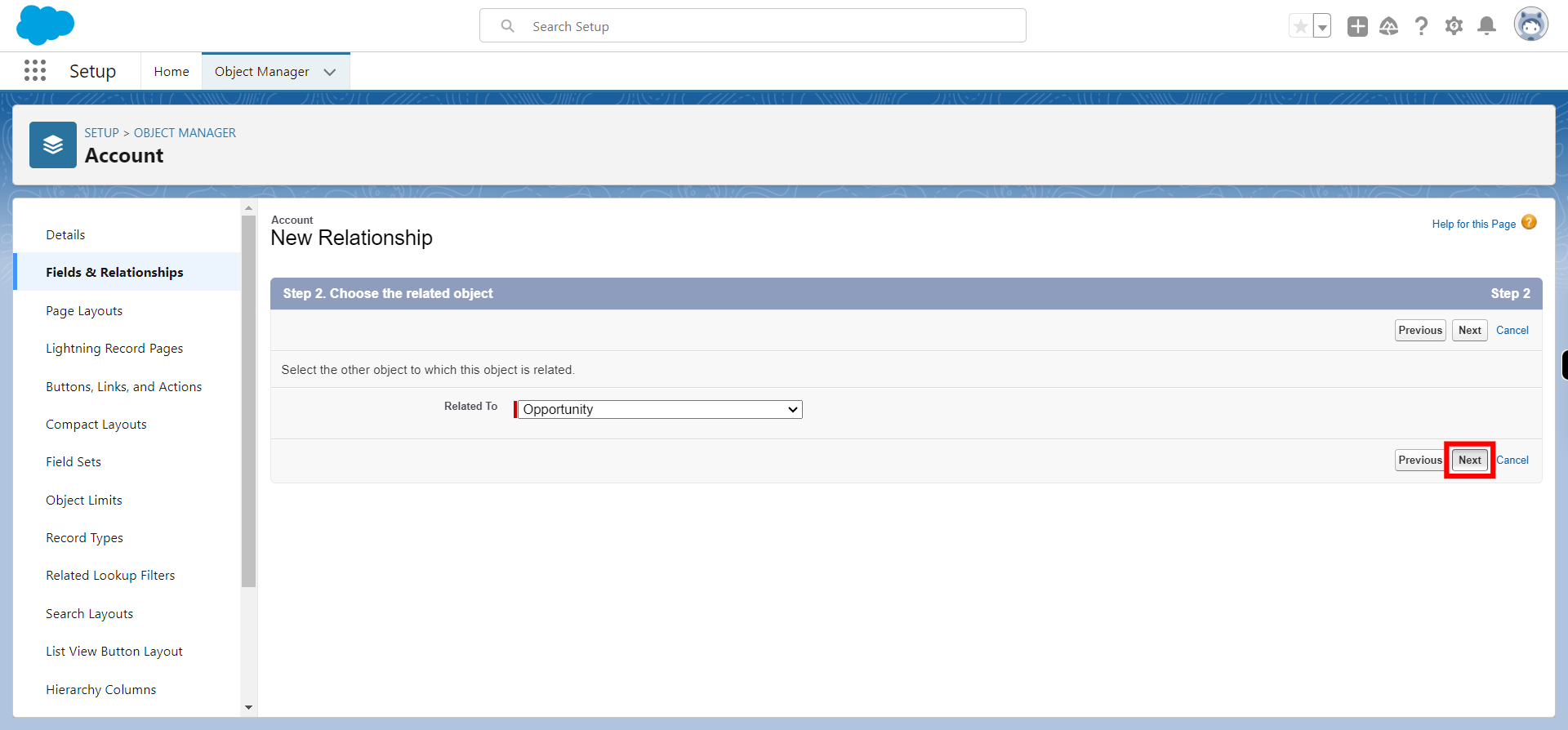
Task: Open the notifications bell icon
Action: point(1487,26)
